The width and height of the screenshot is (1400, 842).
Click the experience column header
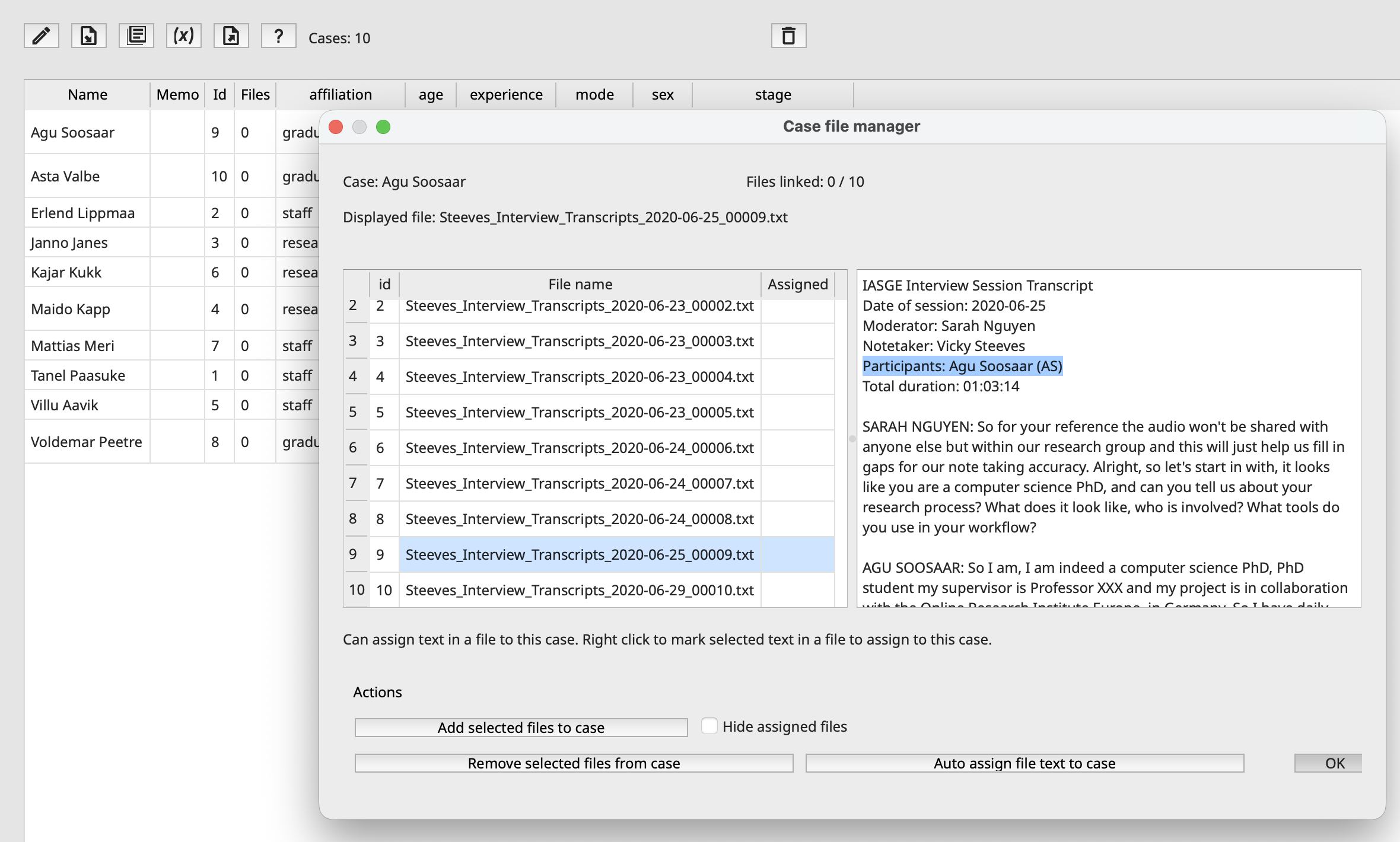[506, 95]
